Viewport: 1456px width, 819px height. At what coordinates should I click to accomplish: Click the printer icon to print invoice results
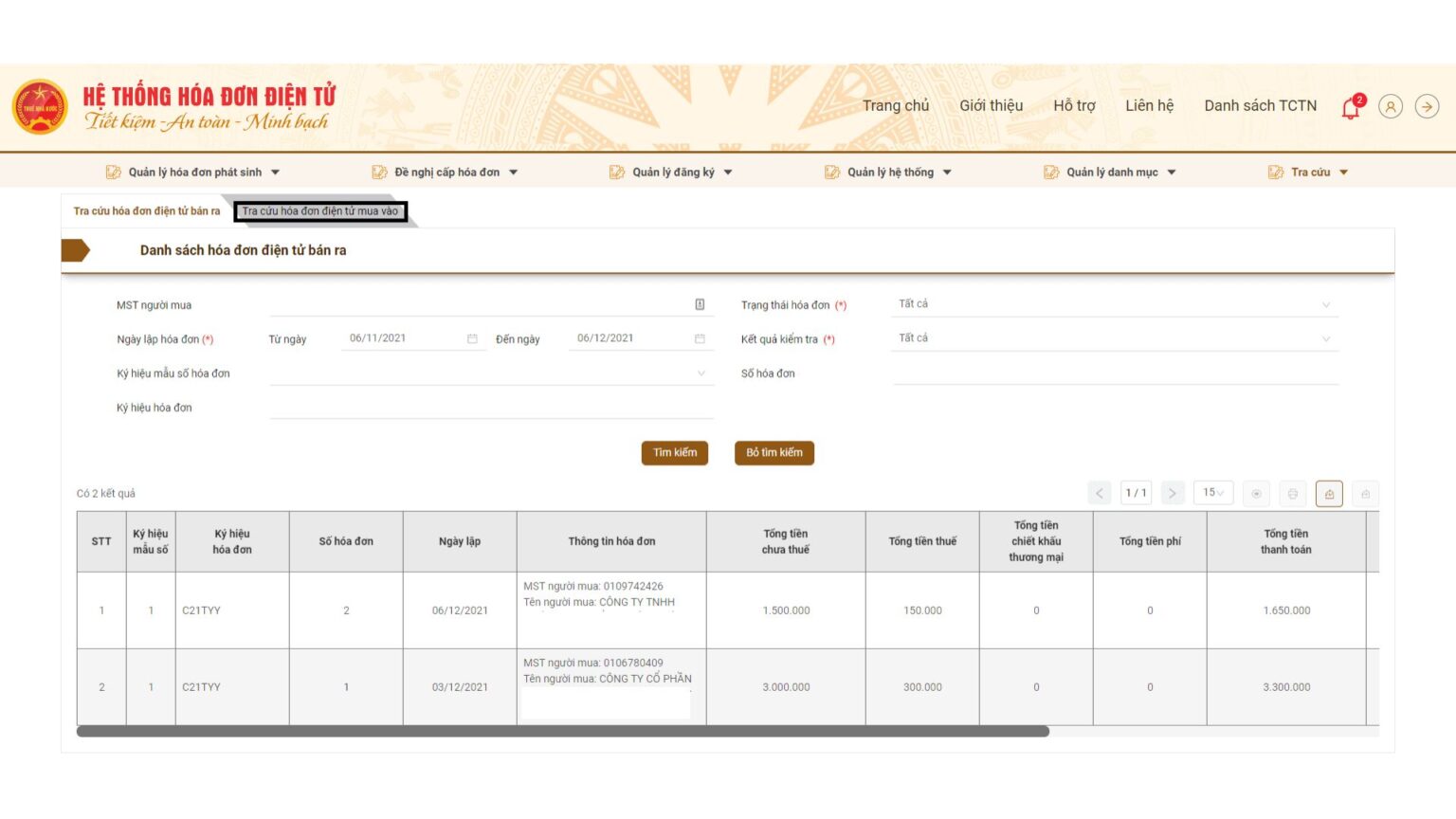coord(1291,493)
